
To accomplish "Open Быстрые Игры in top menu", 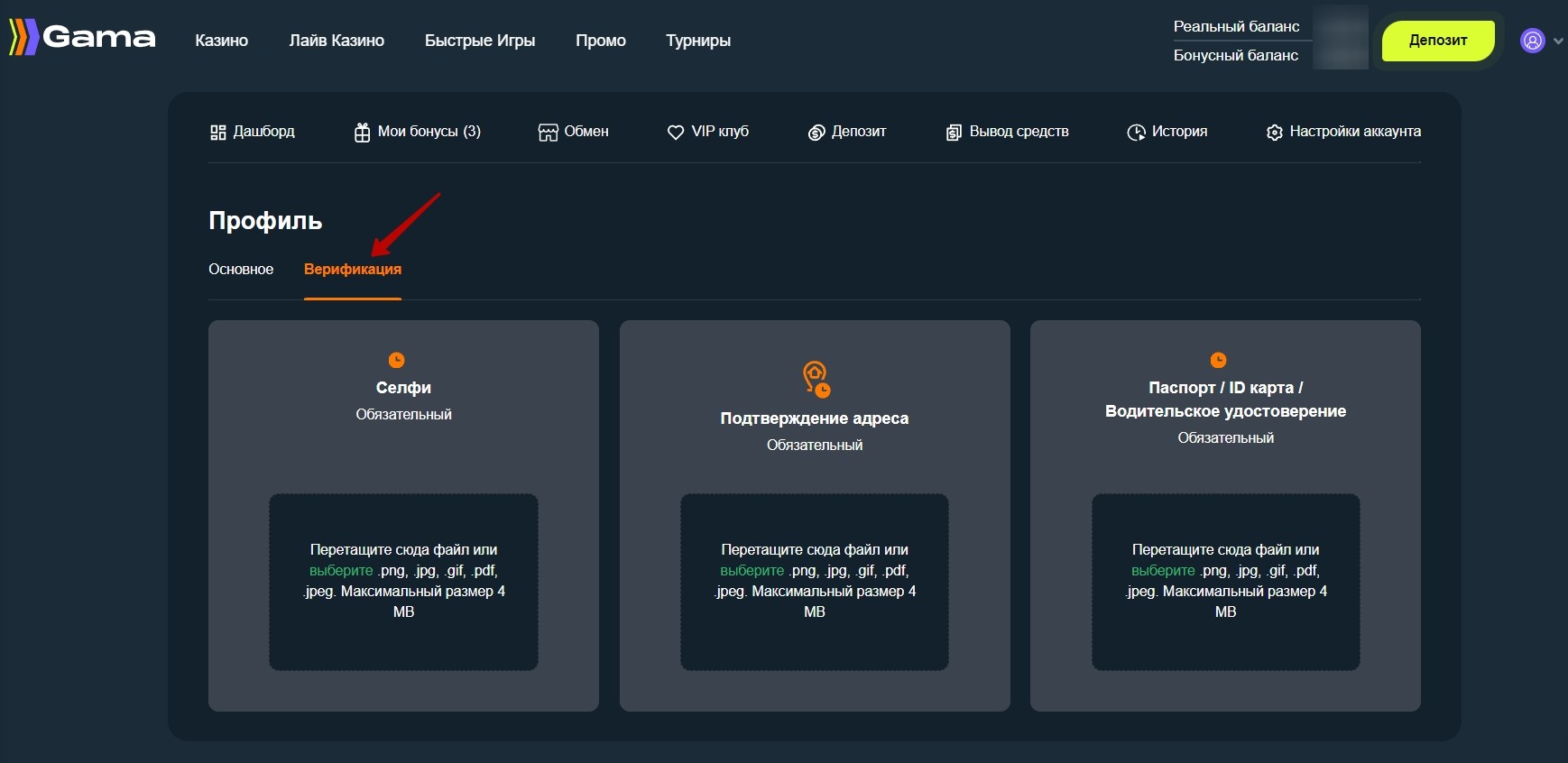I will 480,41.
